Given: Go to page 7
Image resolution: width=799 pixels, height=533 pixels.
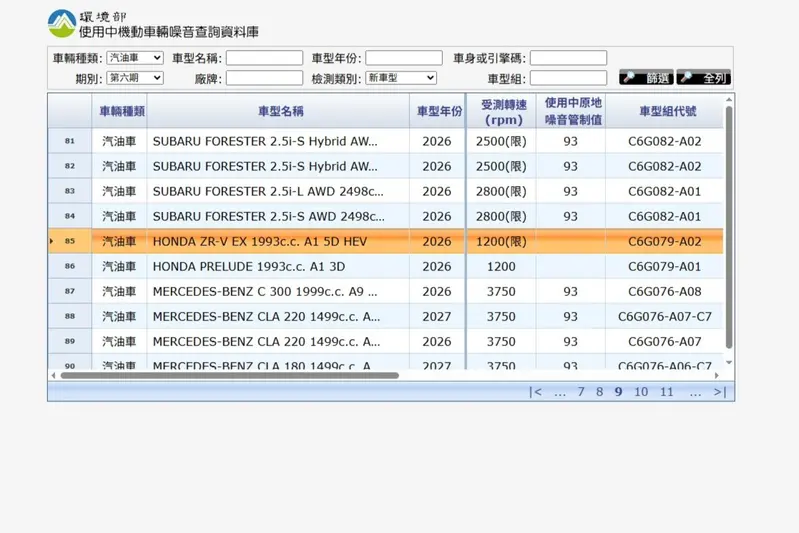Looking at the screenshot, I should click(x=580, y=392).
